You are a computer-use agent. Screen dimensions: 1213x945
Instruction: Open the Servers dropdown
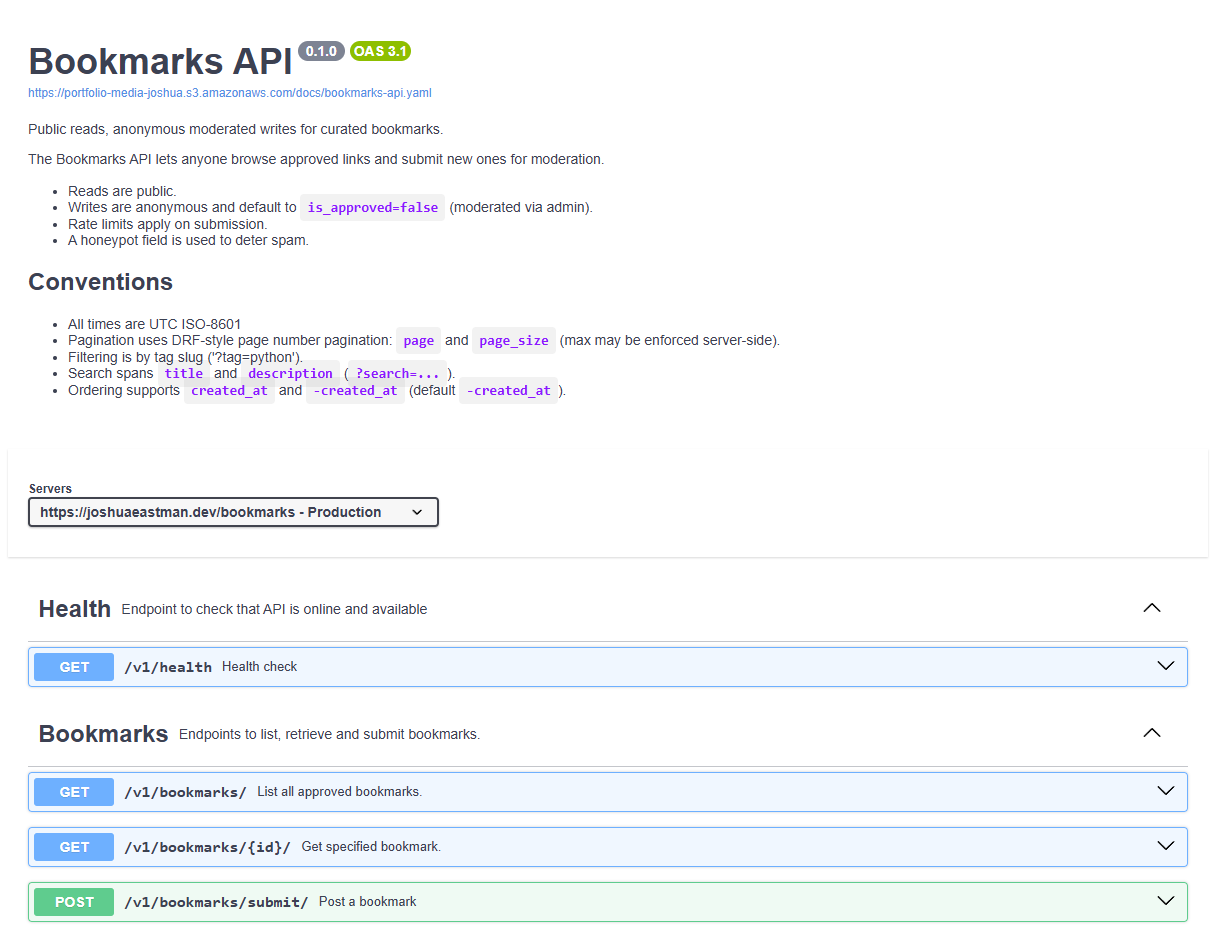pyautogui.click(x=233, y=511)
